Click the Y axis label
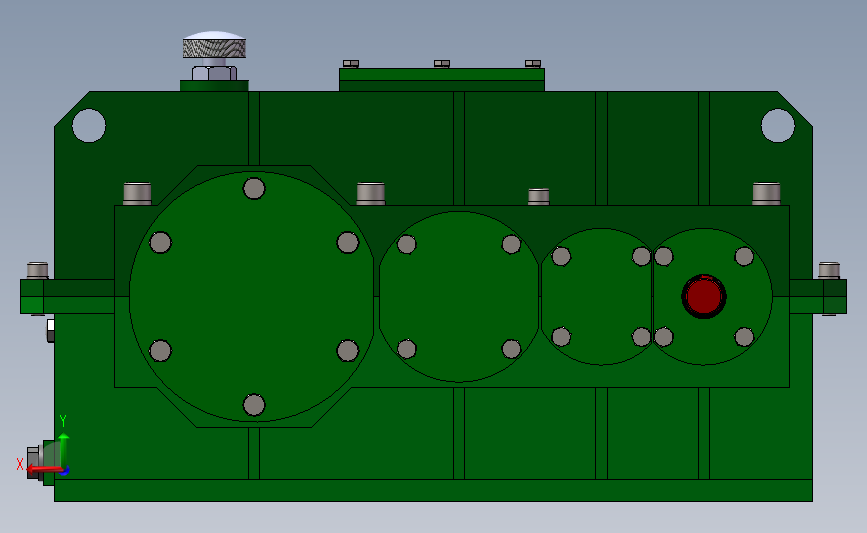This screenshot has width=867, height=533. tap(63, 421)
